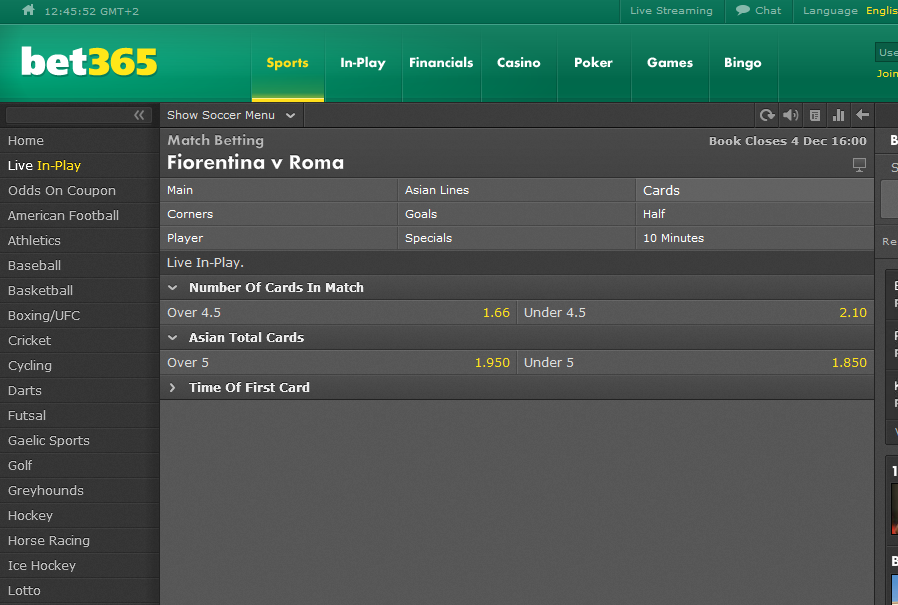Open the Poker tab
The width and height of the screenshot is (898, 605).
(x=593, y=62)
